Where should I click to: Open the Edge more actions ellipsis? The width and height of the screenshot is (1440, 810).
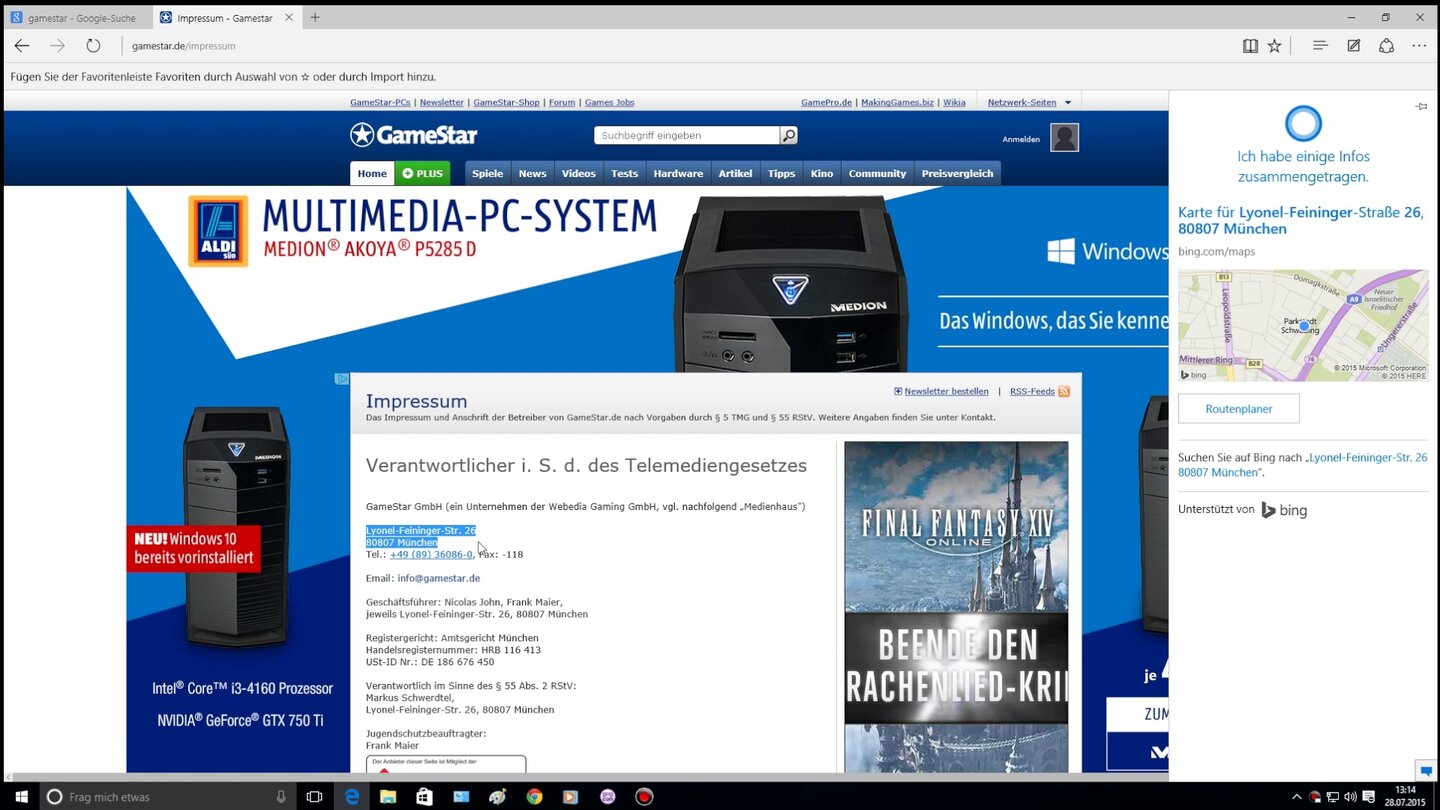(x=1419, y=46)
